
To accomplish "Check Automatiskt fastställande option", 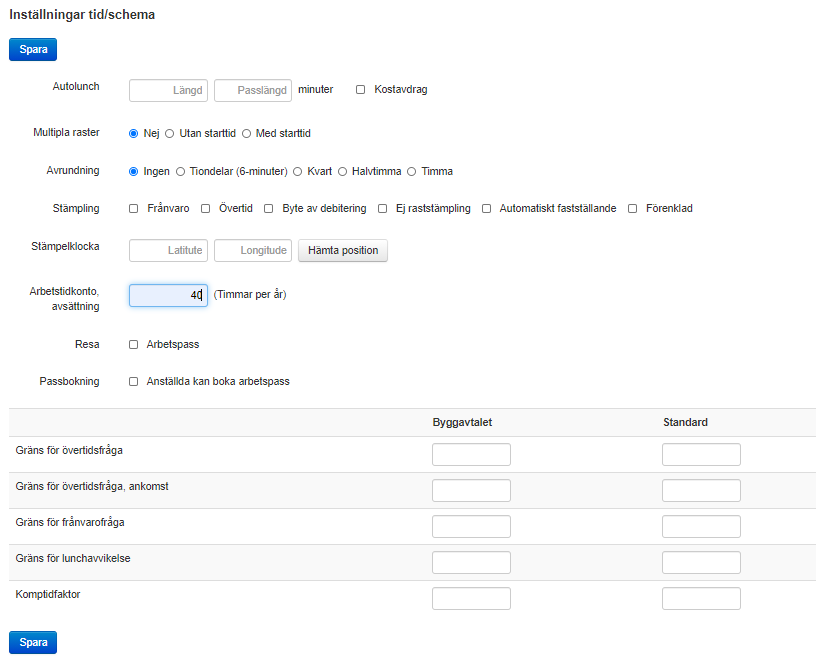I will (x=487, y=209).
